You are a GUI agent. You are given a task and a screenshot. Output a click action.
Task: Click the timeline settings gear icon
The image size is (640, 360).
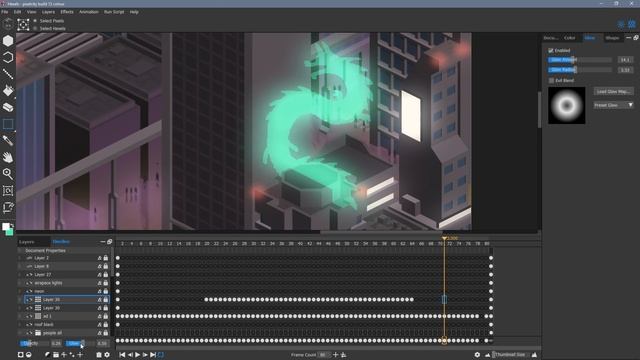pos(477,355)
